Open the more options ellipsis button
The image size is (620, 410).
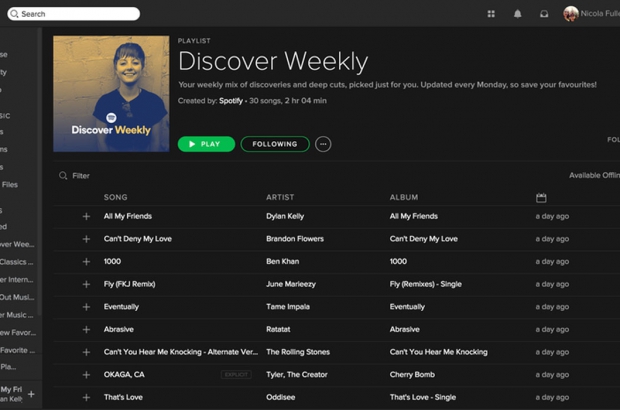pyautogui.click(x=323, y=144)
